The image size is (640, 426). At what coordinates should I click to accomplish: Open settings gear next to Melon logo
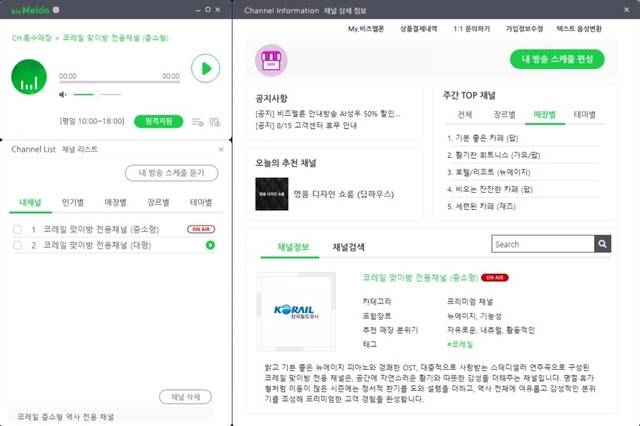point(56,10)
